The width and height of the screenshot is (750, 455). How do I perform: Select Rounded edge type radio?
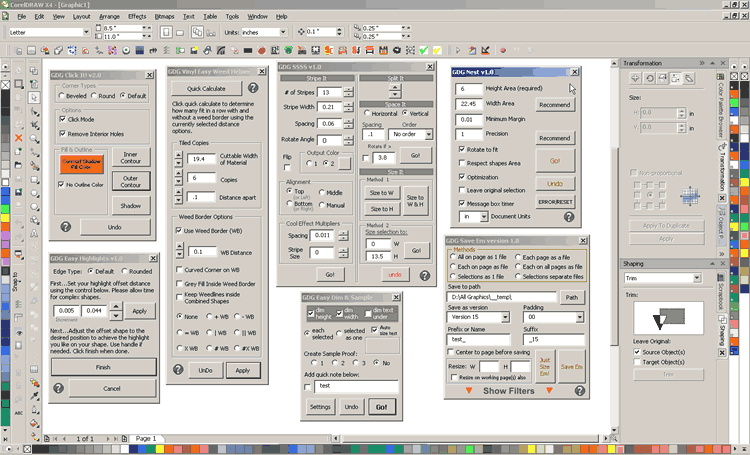[x=124, y=271]
